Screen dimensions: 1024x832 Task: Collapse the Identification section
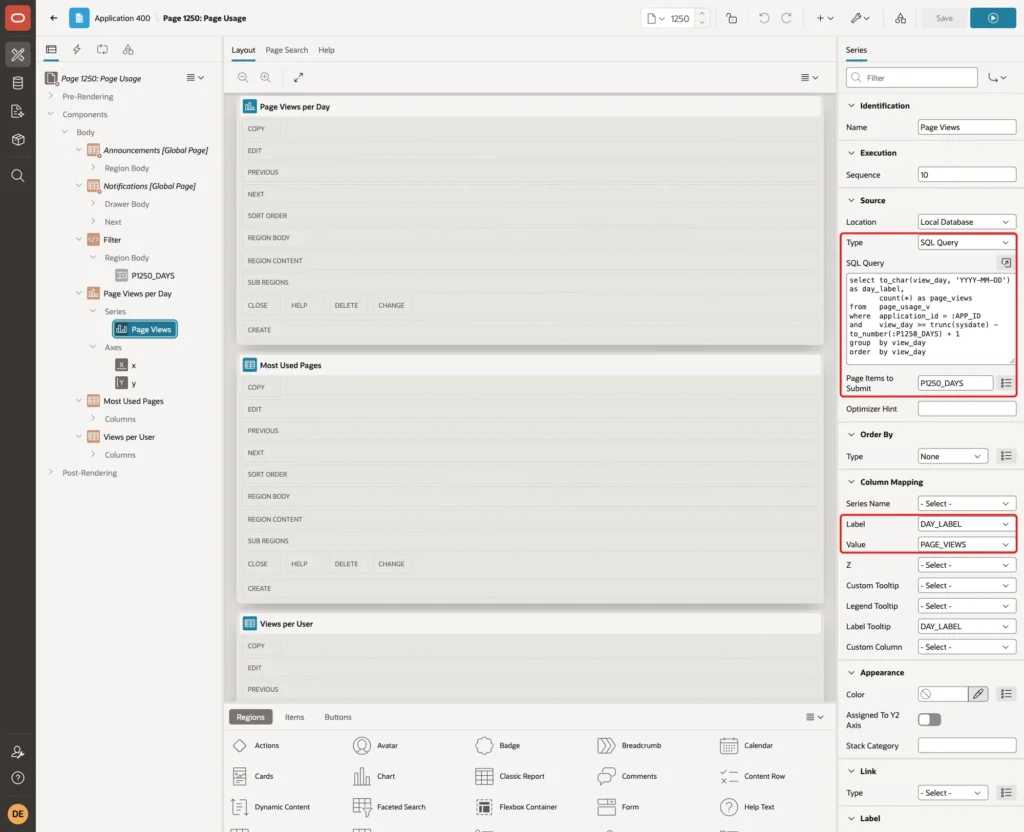tap(851, 106)
